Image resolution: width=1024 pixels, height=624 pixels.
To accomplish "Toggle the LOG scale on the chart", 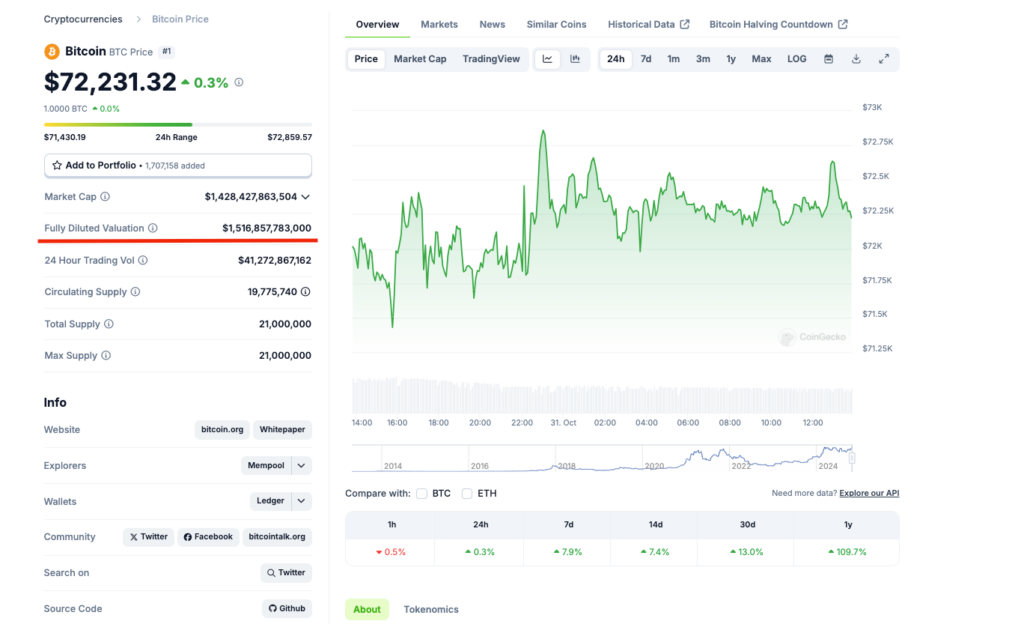I will (x=797, y=59).
